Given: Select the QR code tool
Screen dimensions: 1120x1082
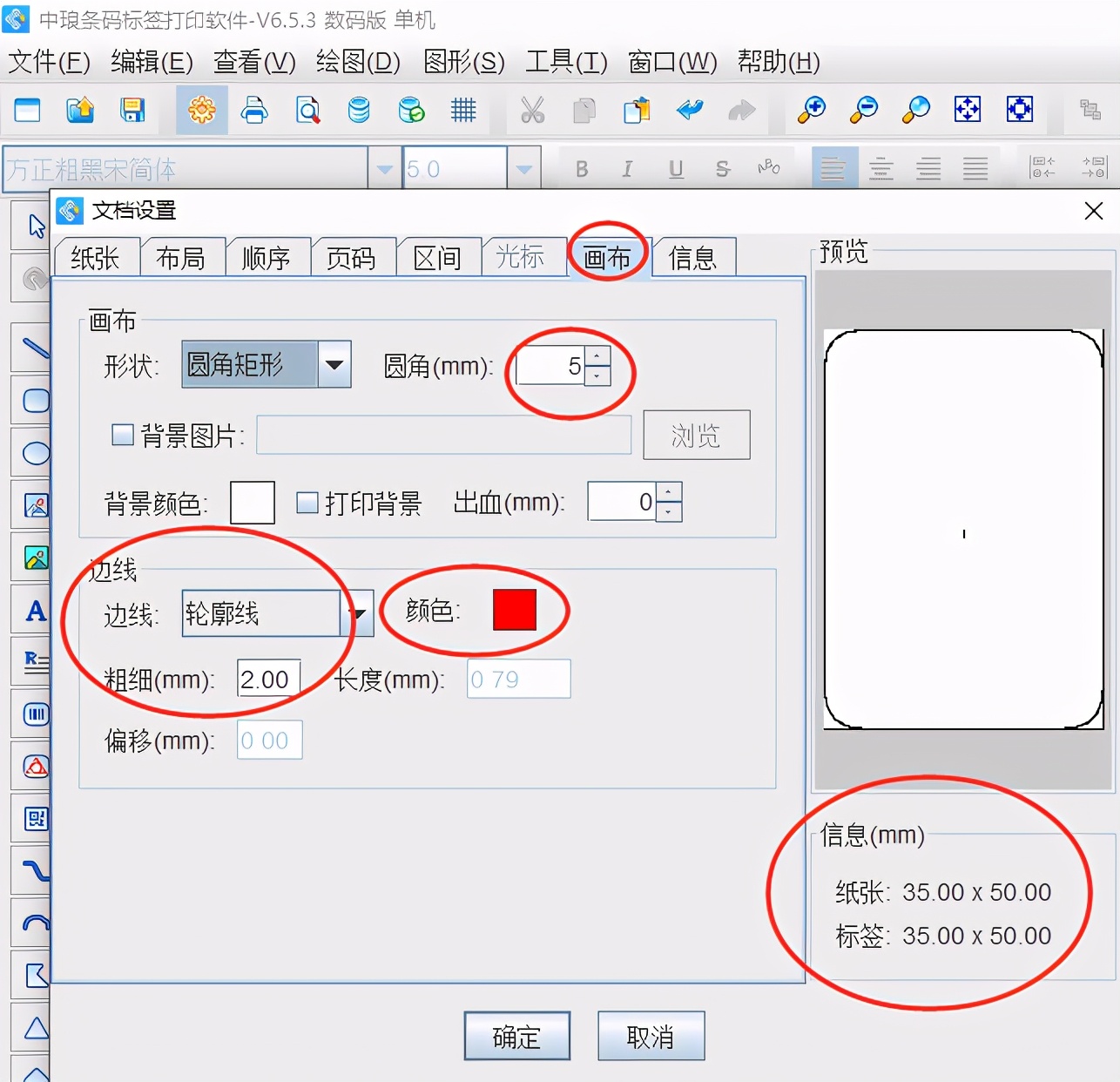Looking at the screenshot, I should coord(36,819).
